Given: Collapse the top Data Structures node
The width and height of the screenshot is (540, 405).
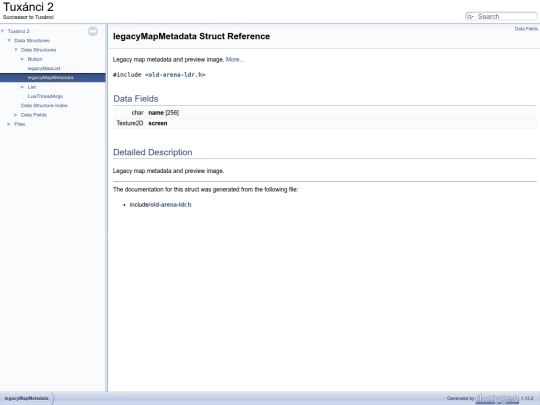Looking at the screenshot, I should [9, 41].
